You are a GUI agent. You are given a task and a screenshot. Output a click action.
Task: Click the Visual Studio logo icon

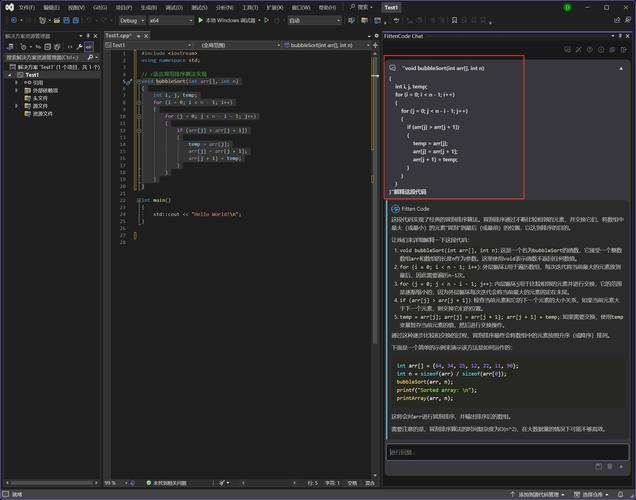pyautogui.click(x=8, y=7)
